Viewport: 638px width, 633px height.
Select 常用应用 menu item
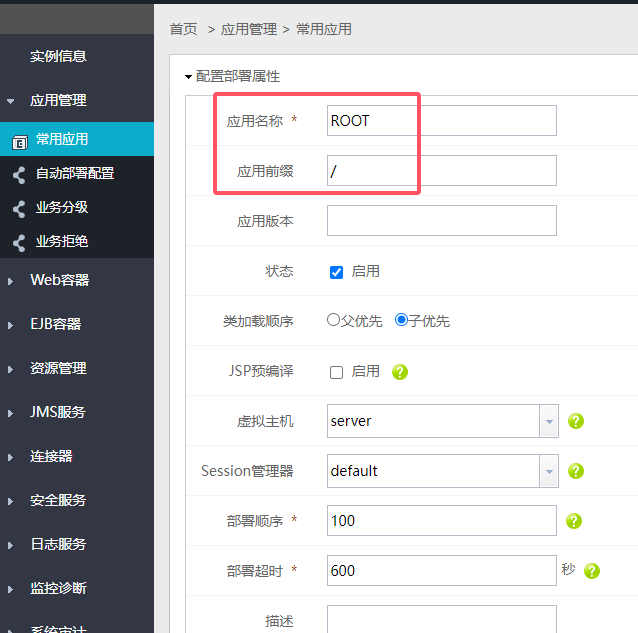coord(77,139)
